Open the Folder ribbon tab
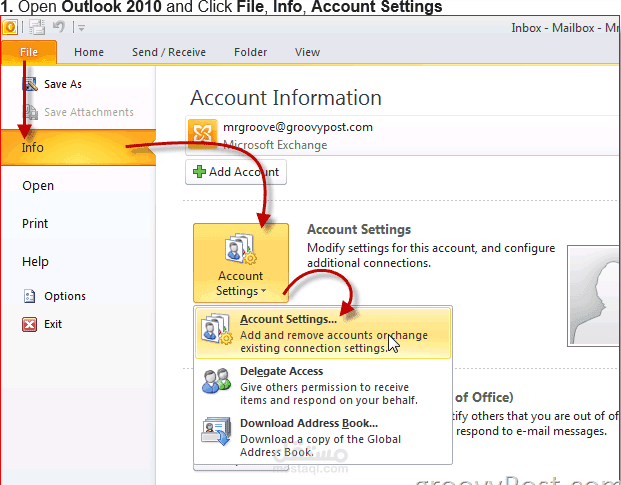Screen dimensions: 621x485 (x=250, y=52)
